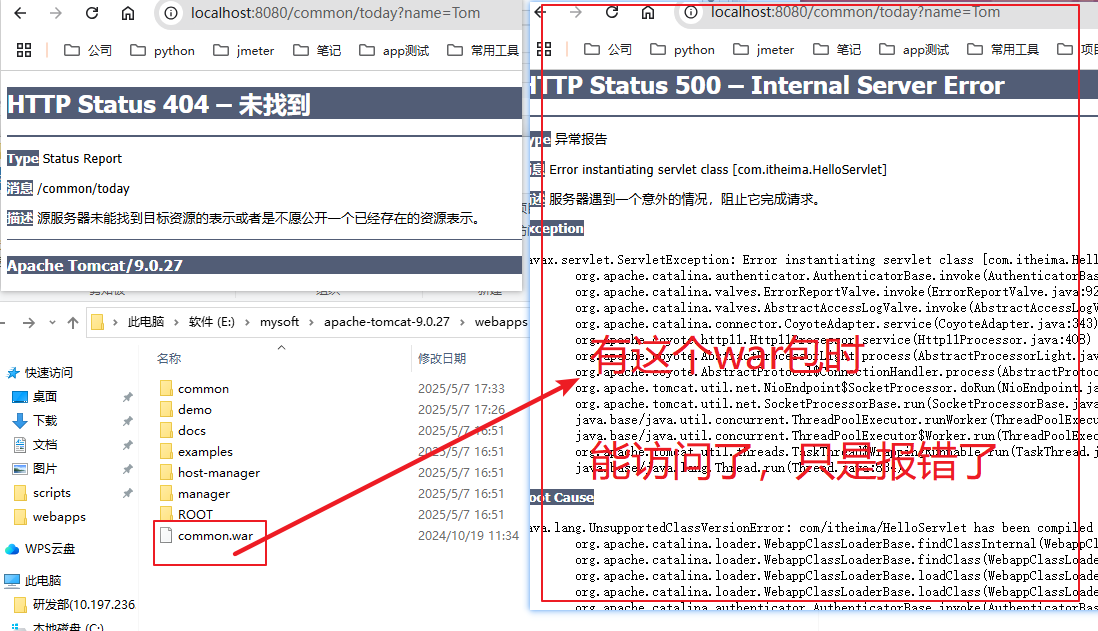
Task: Open app测试 bookmark folder in 500 error browser
Action: click(x=914, y=49)
